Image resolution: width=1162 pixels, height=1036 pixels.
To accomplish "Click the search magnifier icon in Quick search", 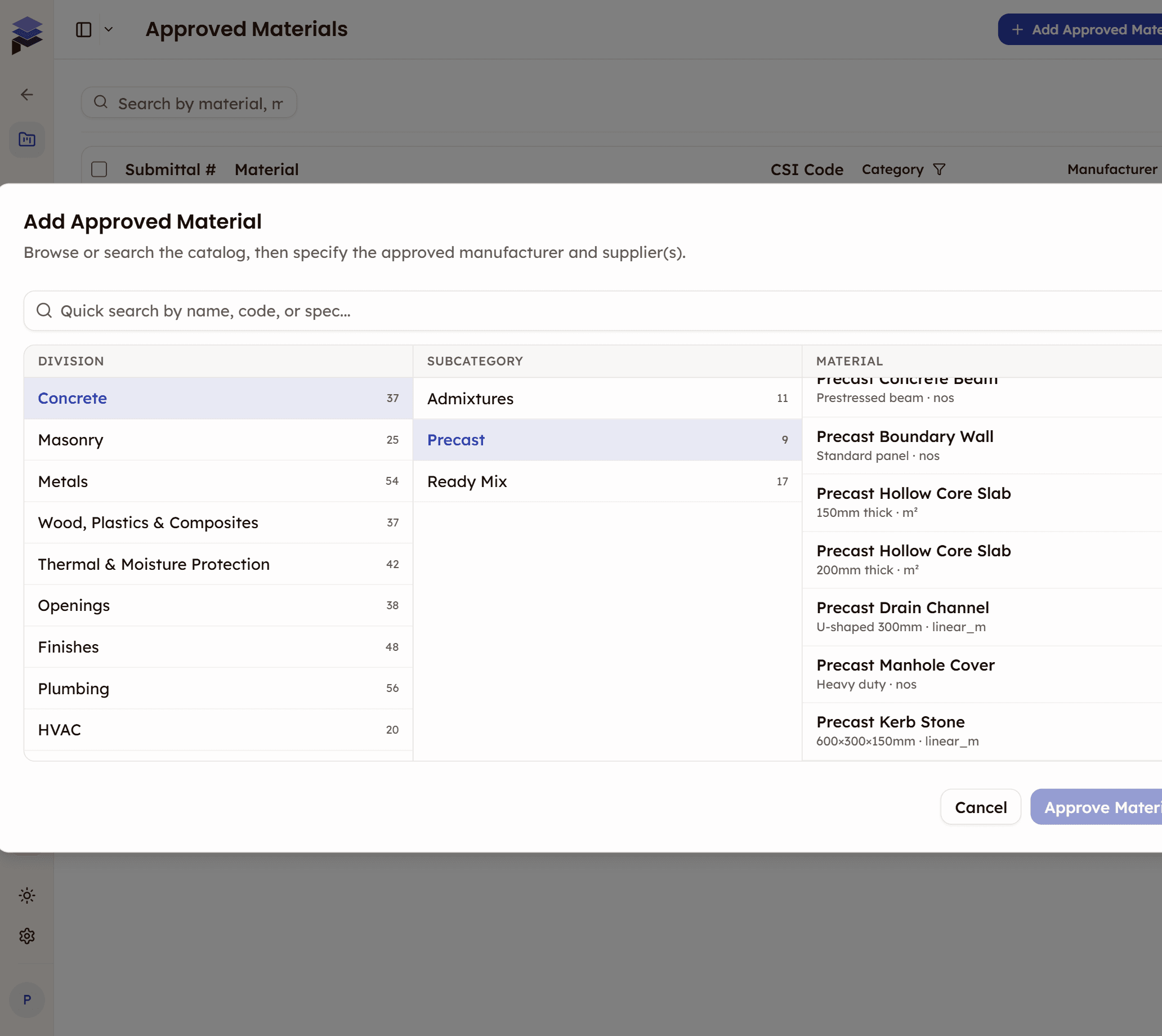I will [x=44, y=310].
